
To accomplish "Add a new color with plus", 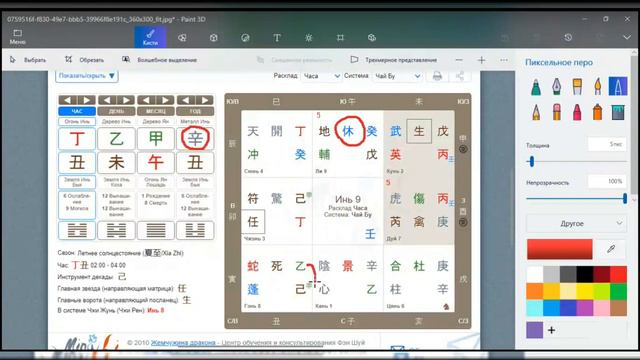I will pyautogui.click(x=551, y=330).
